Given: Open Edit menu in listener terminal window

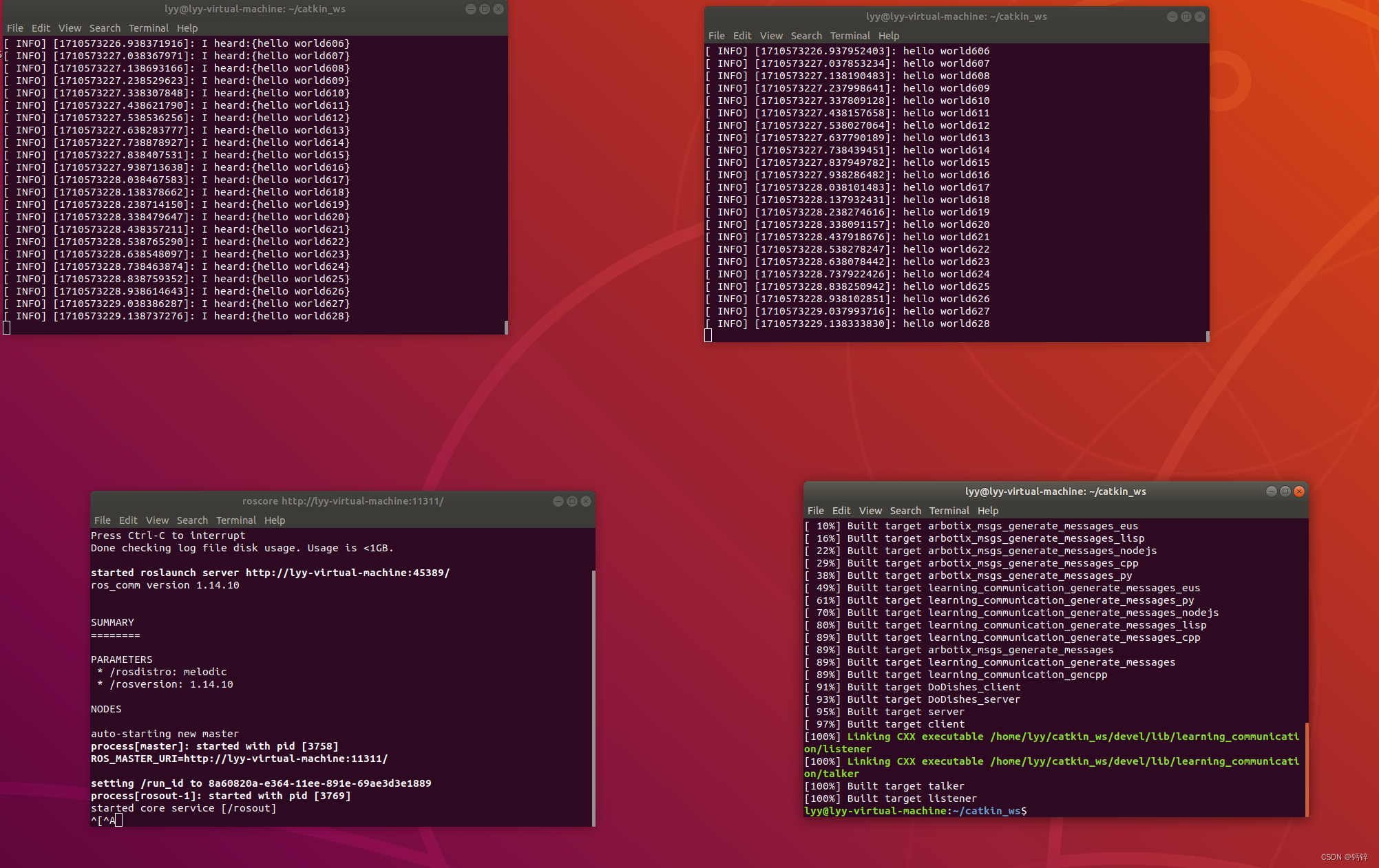Looking at the screenshot, I should pyautogui.click(x=41, y=28).
